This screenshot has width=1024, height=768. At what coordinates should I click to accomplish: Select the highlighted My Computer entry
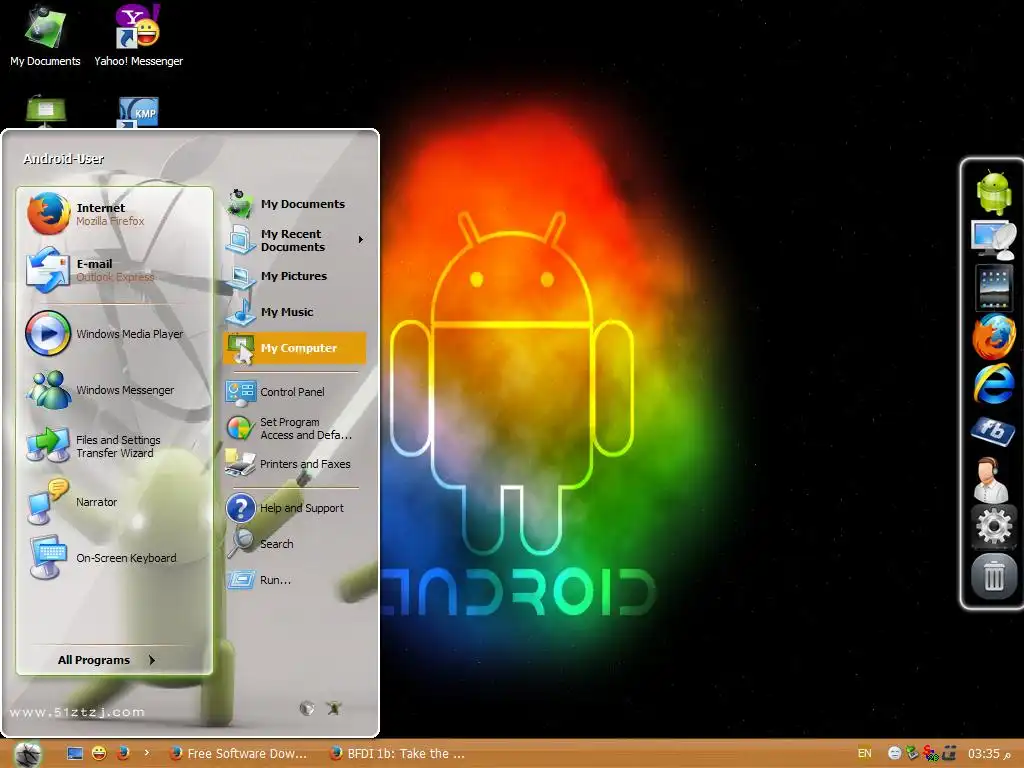click(295, 348)
